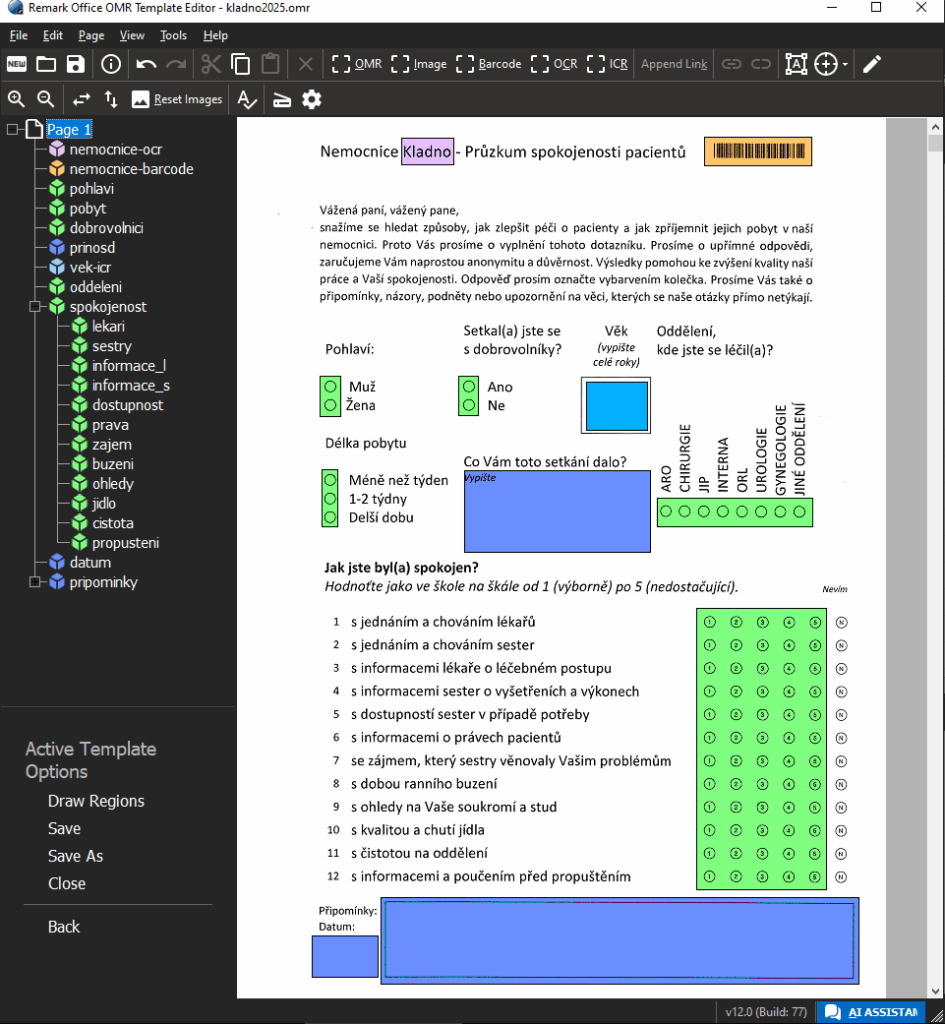Open template properties info icon
Viewport: 945px width, 1024px height.
pyautogui.click(x=111, y=64)
